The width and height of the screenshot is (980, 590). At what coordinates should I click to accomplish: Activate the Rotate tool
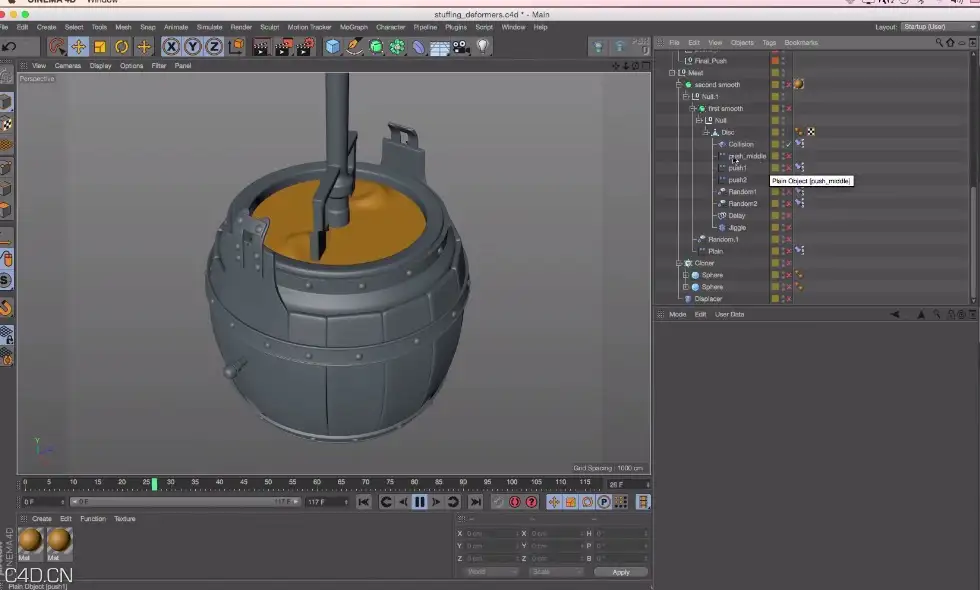tap(122, 47)
